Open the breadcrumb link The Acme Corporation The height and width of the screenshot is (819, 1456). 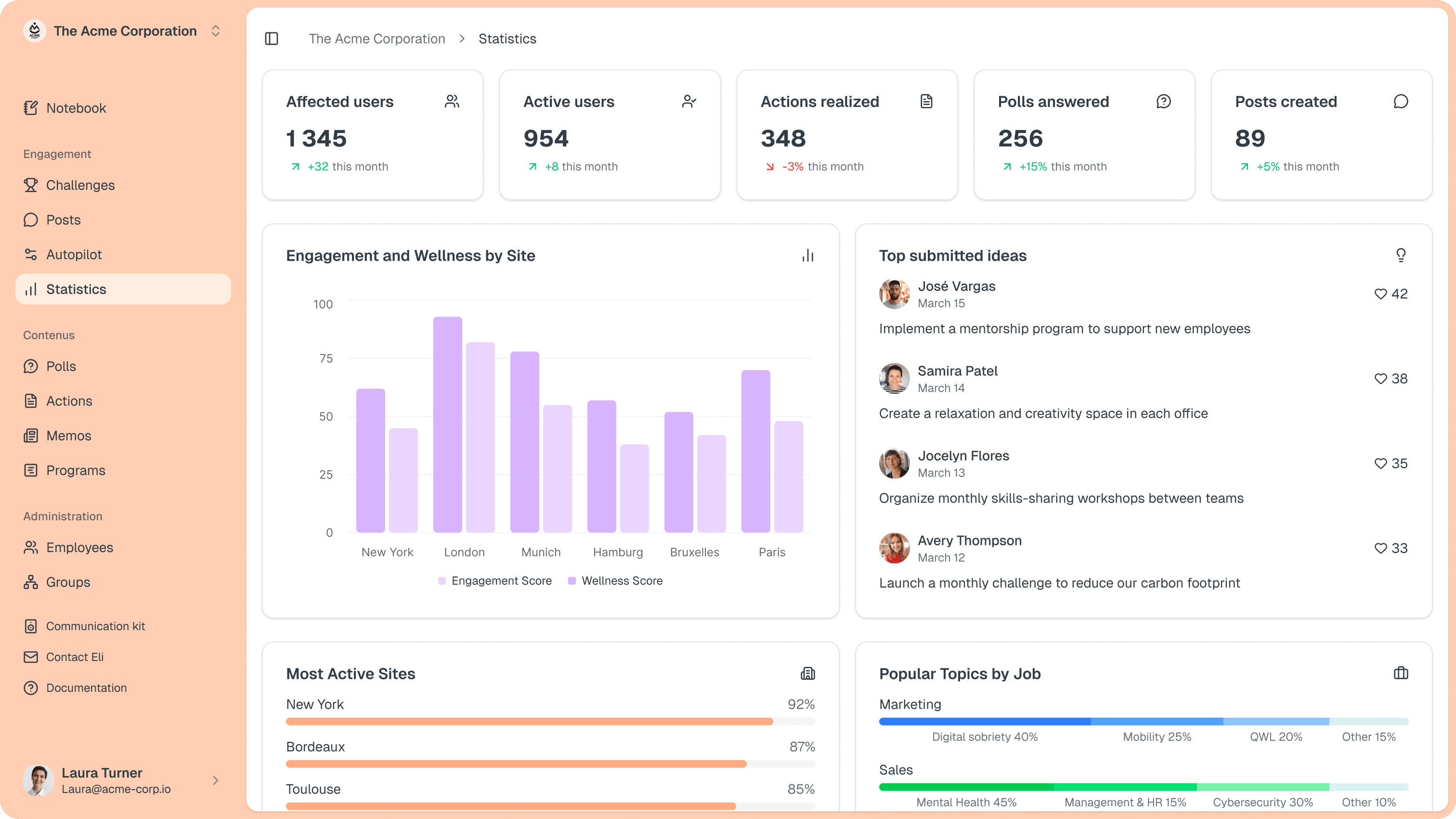tap(377, 39)
